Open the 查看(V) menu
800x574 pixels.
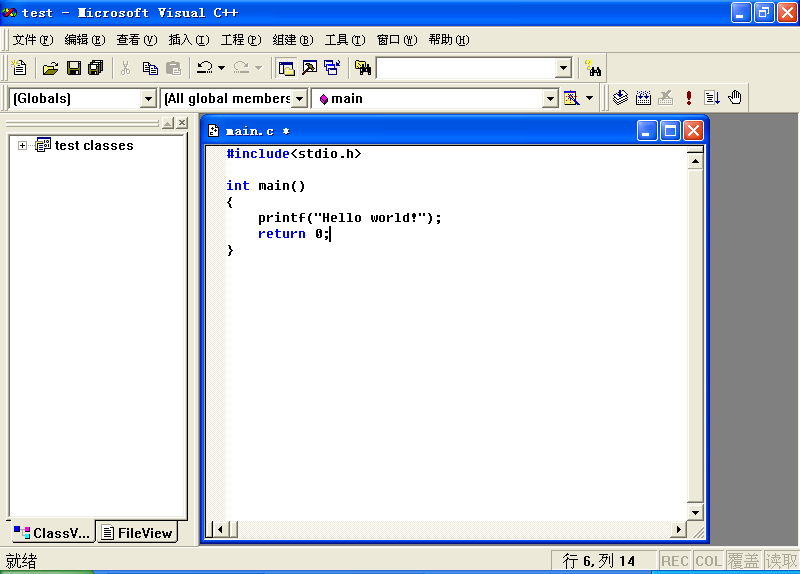[137, 40]
